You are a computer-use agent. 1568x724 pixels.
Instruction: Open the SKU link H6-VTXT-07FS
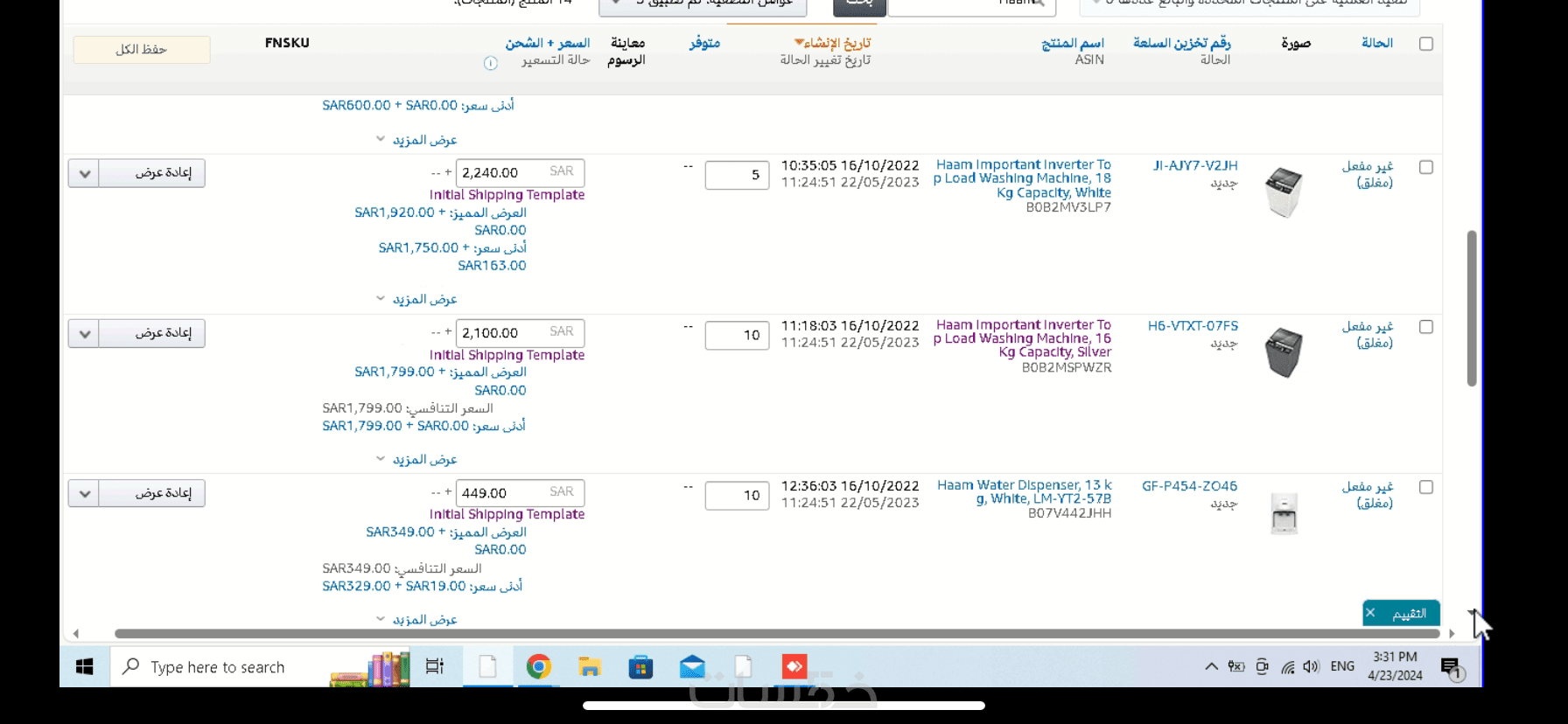[x=1193, y=325]
